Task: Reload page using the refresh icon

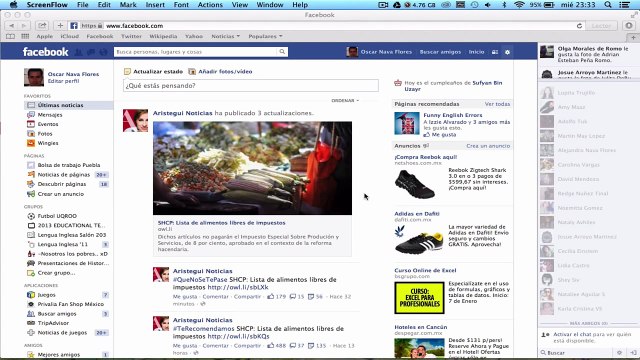Action: [x=579, y=26]
